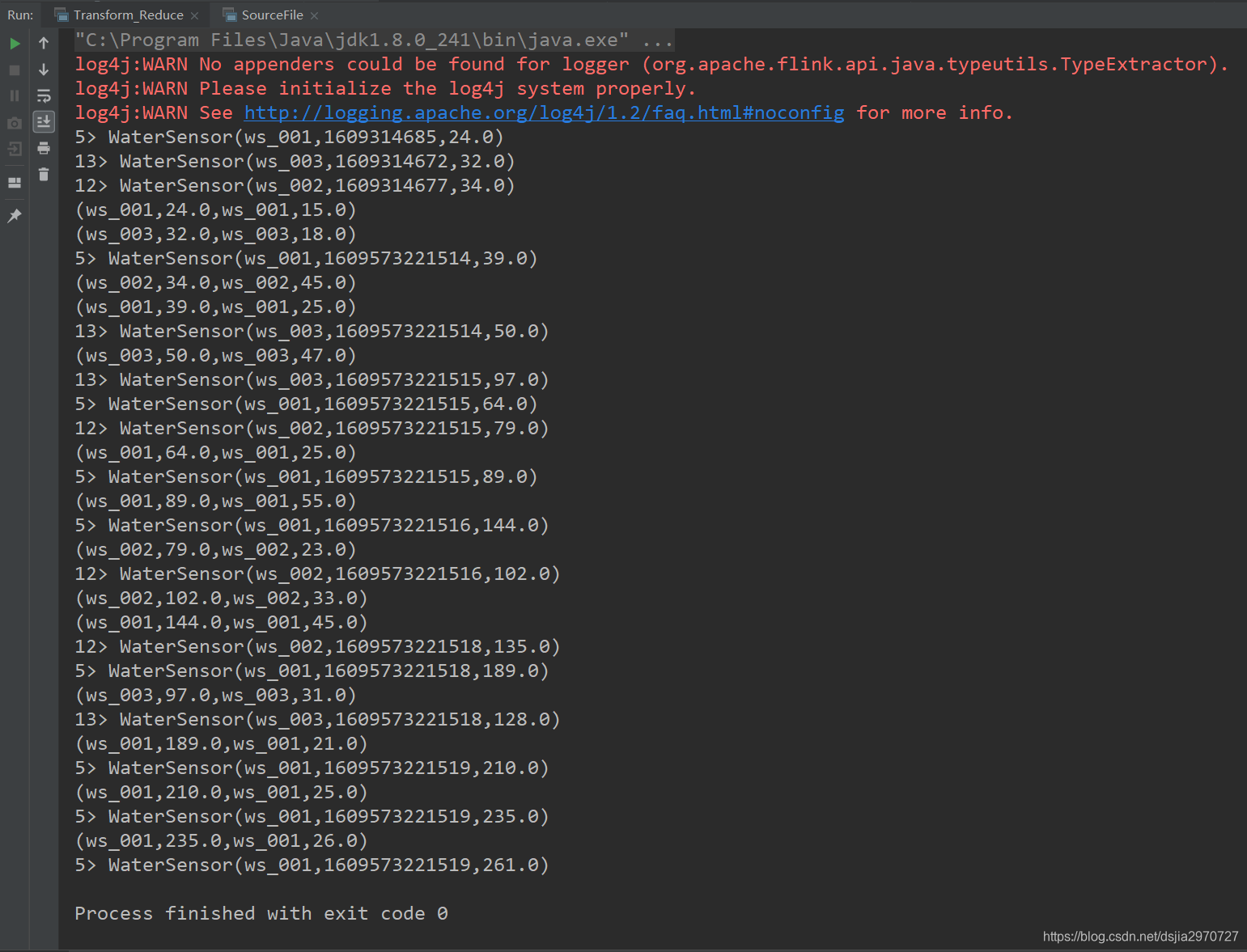Click the Transform_Reduce tab's application icon
This screenshot has height=952, width=1247.
click(62, 15)
